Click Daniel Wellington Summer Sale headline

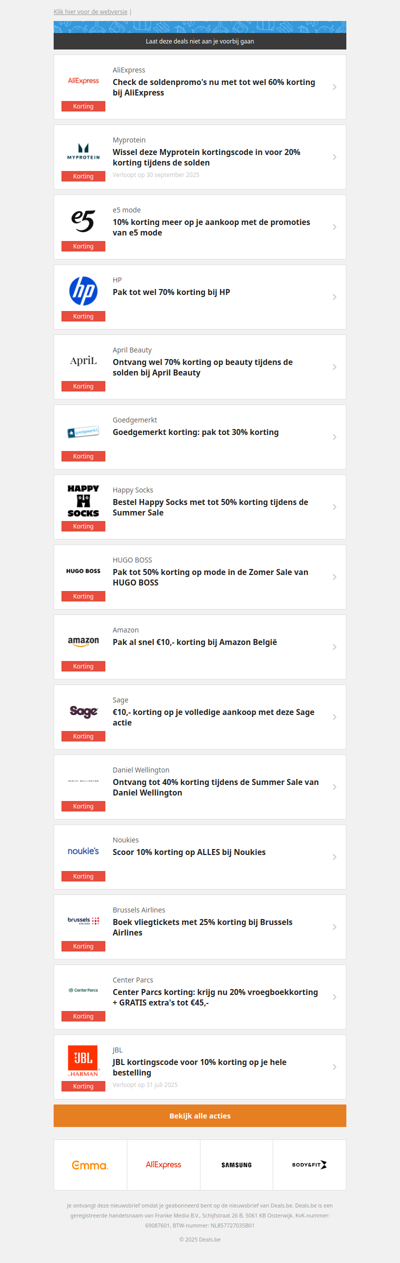tap(216, 787)
